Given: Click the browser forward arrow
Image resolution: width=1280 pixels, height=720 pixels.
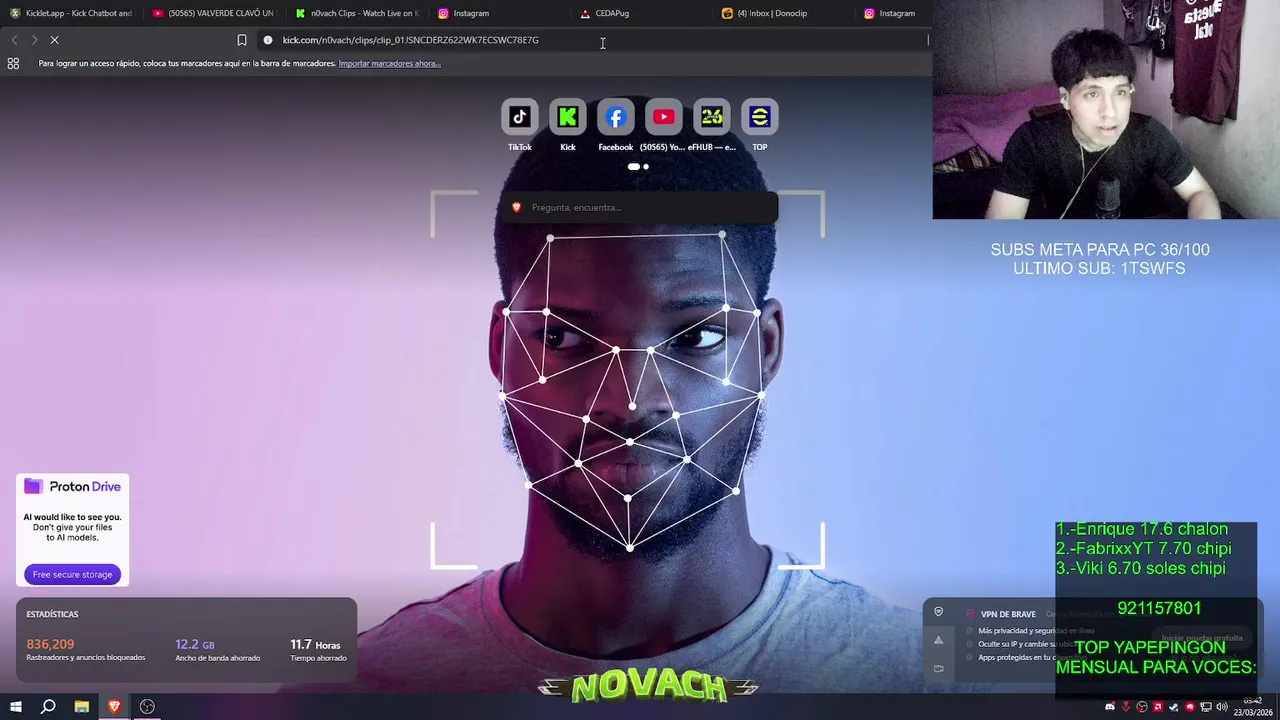Looking at the screenshot, I should [x=34, y=40].
